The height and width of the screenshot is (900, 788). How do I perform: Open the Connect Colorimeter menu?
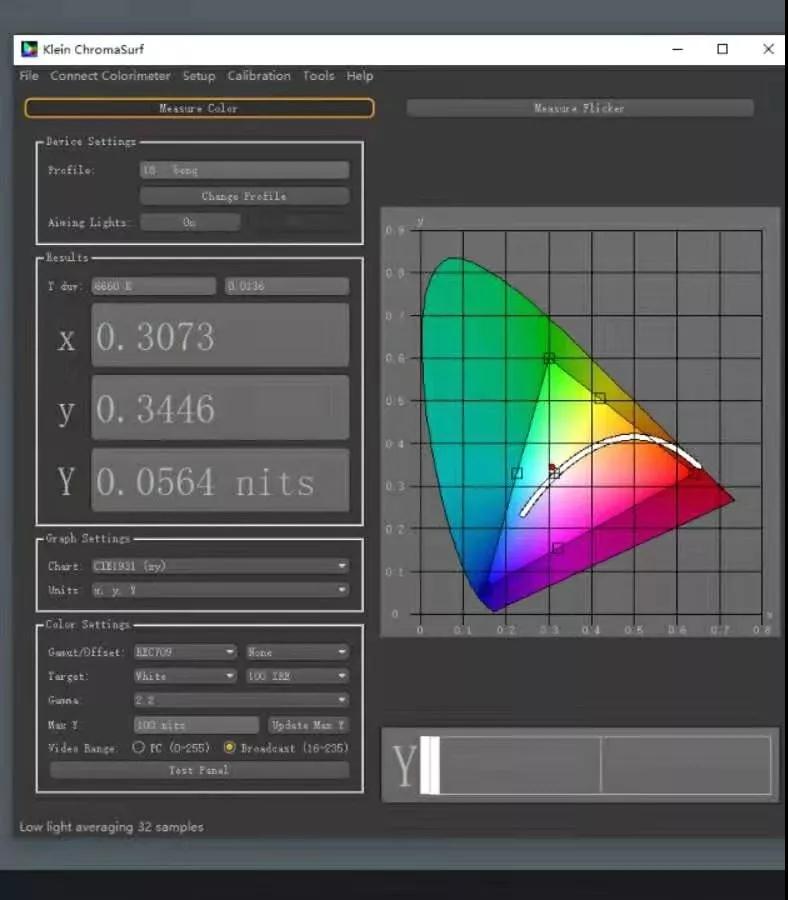[110, 76]
